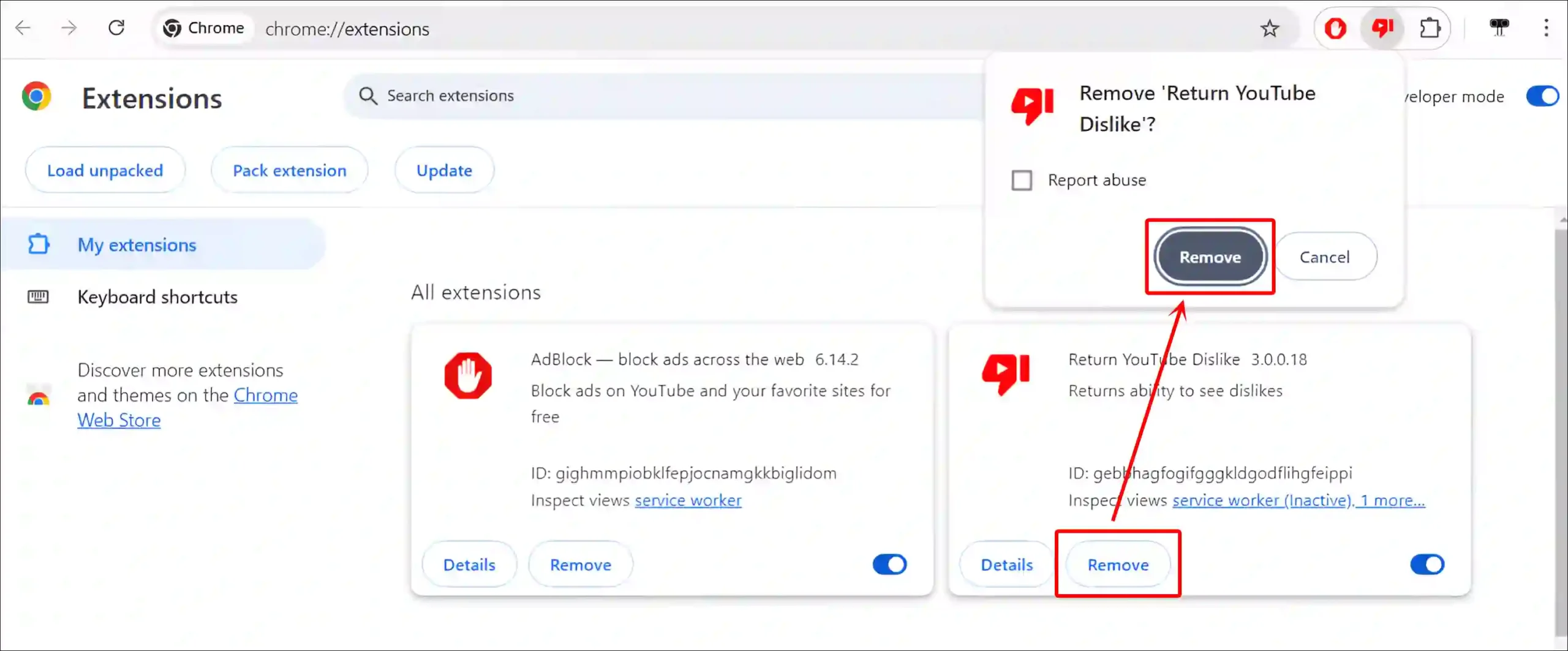The width and height of the screenshot is (1568, 651).
Task: Open the Chrome three-dot menu
Action: (x=1546, y=28)
